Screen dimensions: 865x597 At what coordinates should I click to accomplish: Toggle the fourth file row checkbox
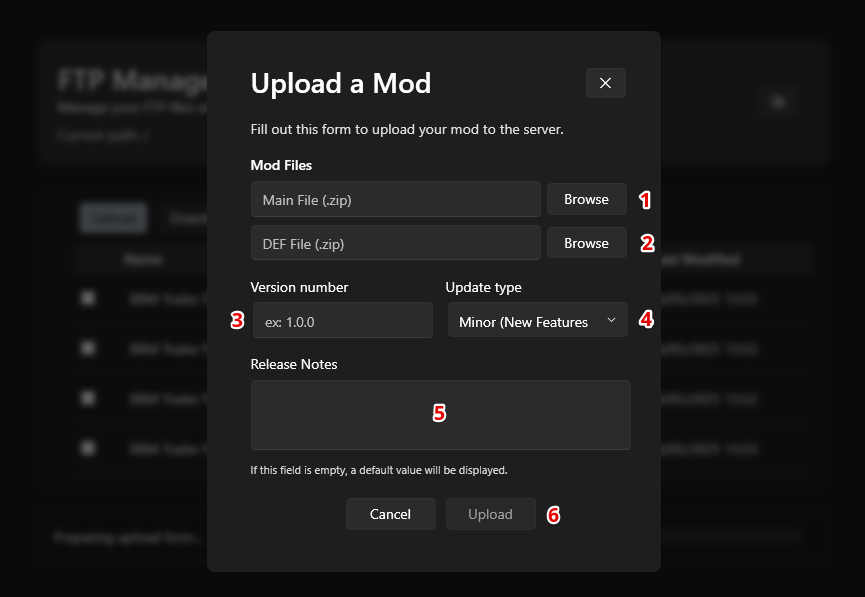[x=88, y=448]
